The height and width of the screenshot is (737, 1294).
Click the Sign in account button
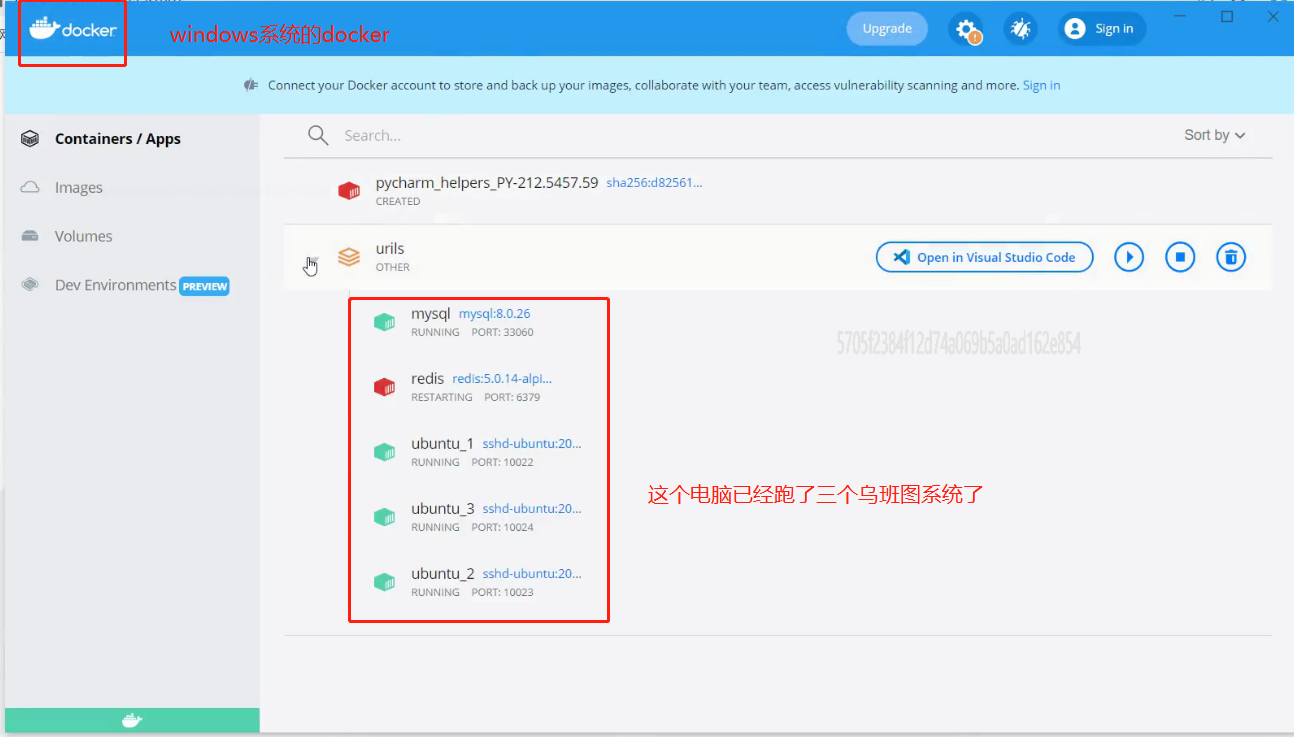click(1102, 29)
